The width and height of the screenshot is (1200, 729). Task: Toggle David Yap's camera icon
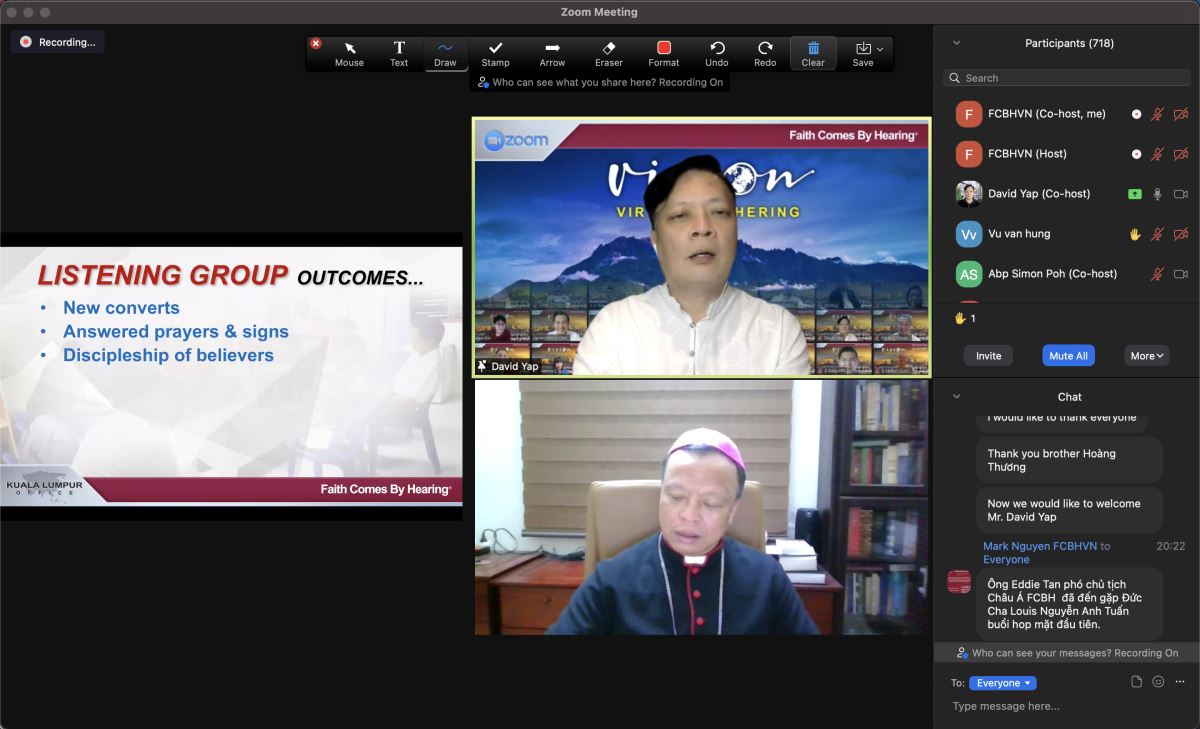pyautogui.click(x=1181, y=194)
